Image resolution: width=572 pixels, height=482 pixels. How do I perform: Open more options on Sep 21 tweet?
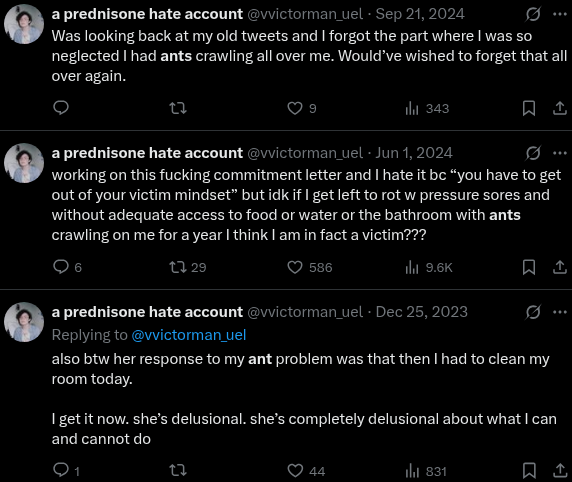[x=560, y=14]
